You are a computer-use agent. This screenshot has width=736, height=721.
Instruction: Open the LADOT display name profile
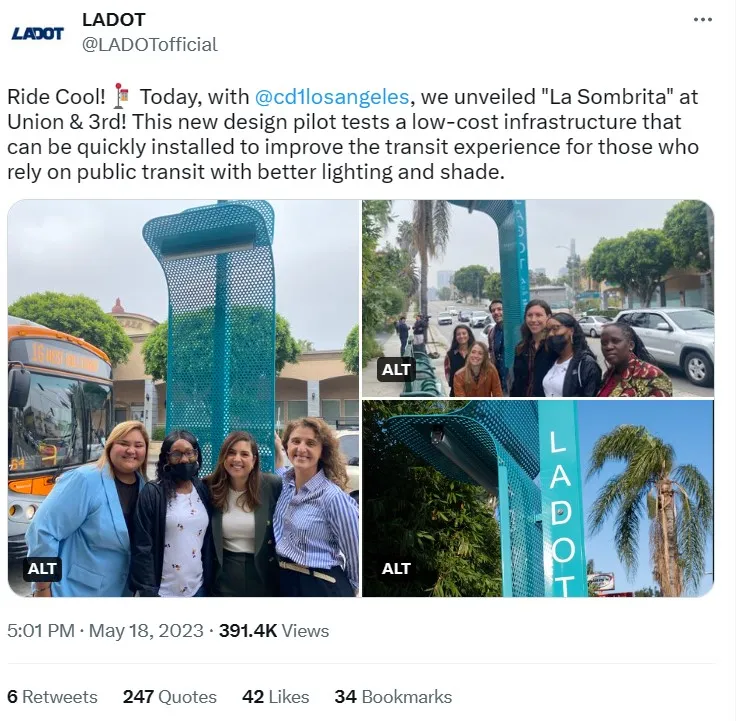coord(114,20)
